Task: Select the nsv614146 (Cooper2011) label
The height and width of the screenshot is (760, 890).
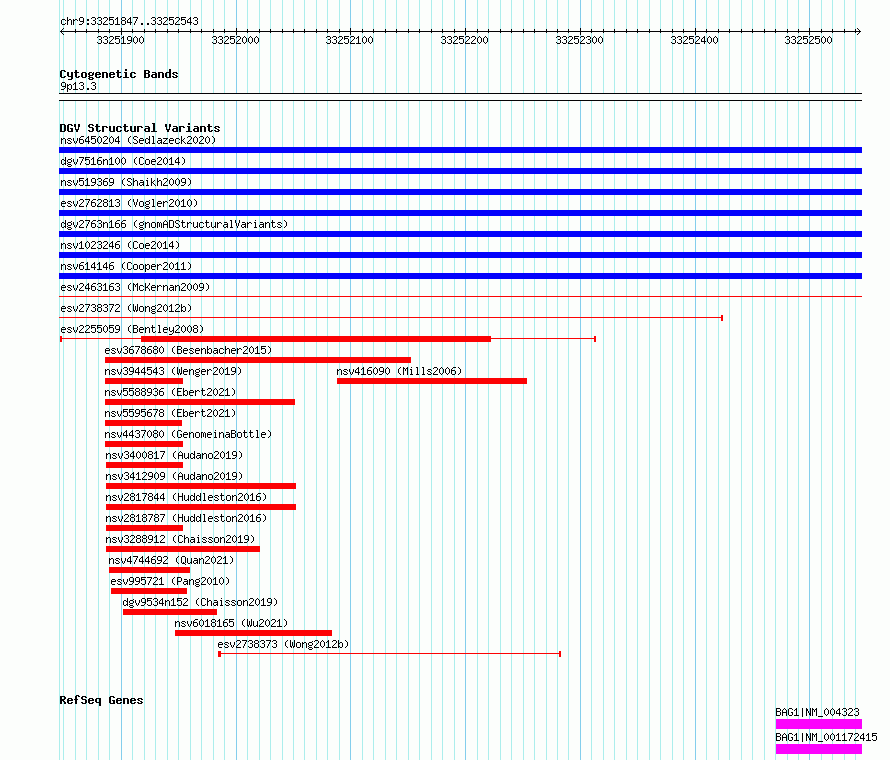Action: tap(126, 266)
